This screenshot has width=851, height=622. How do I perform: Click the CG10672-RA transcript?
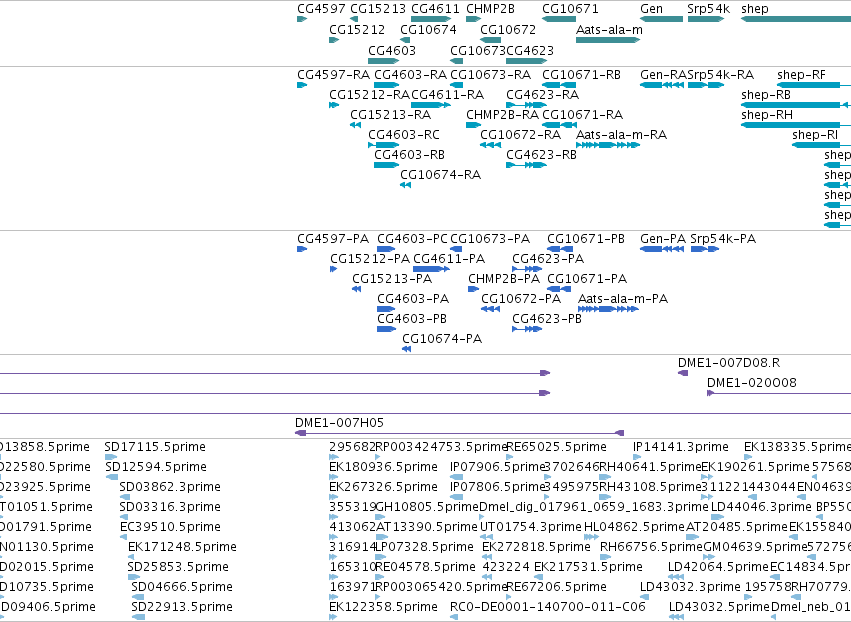click(x=491, y=145)
